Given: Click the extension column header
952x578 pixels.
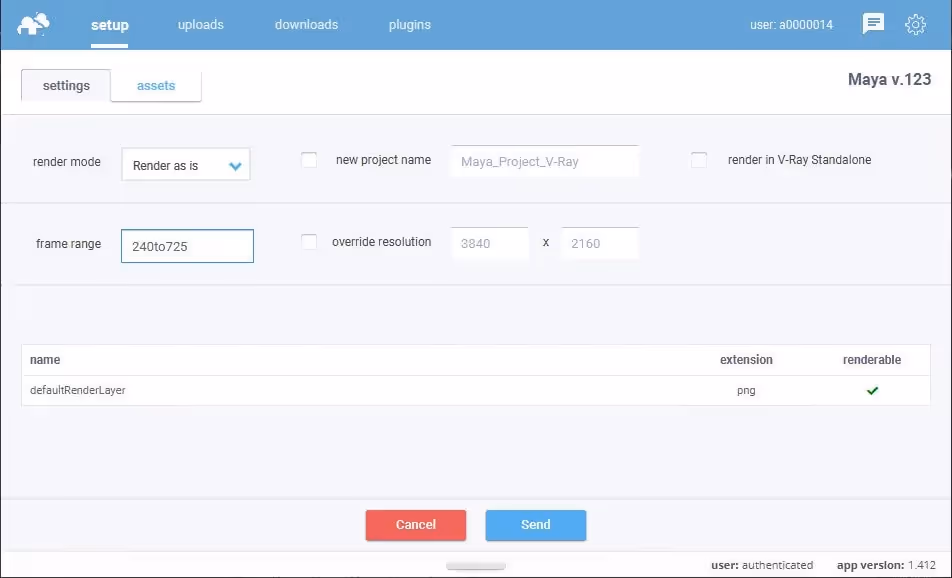Looking at the screenshot, I should pyautogui.click(x=746, y=360).
